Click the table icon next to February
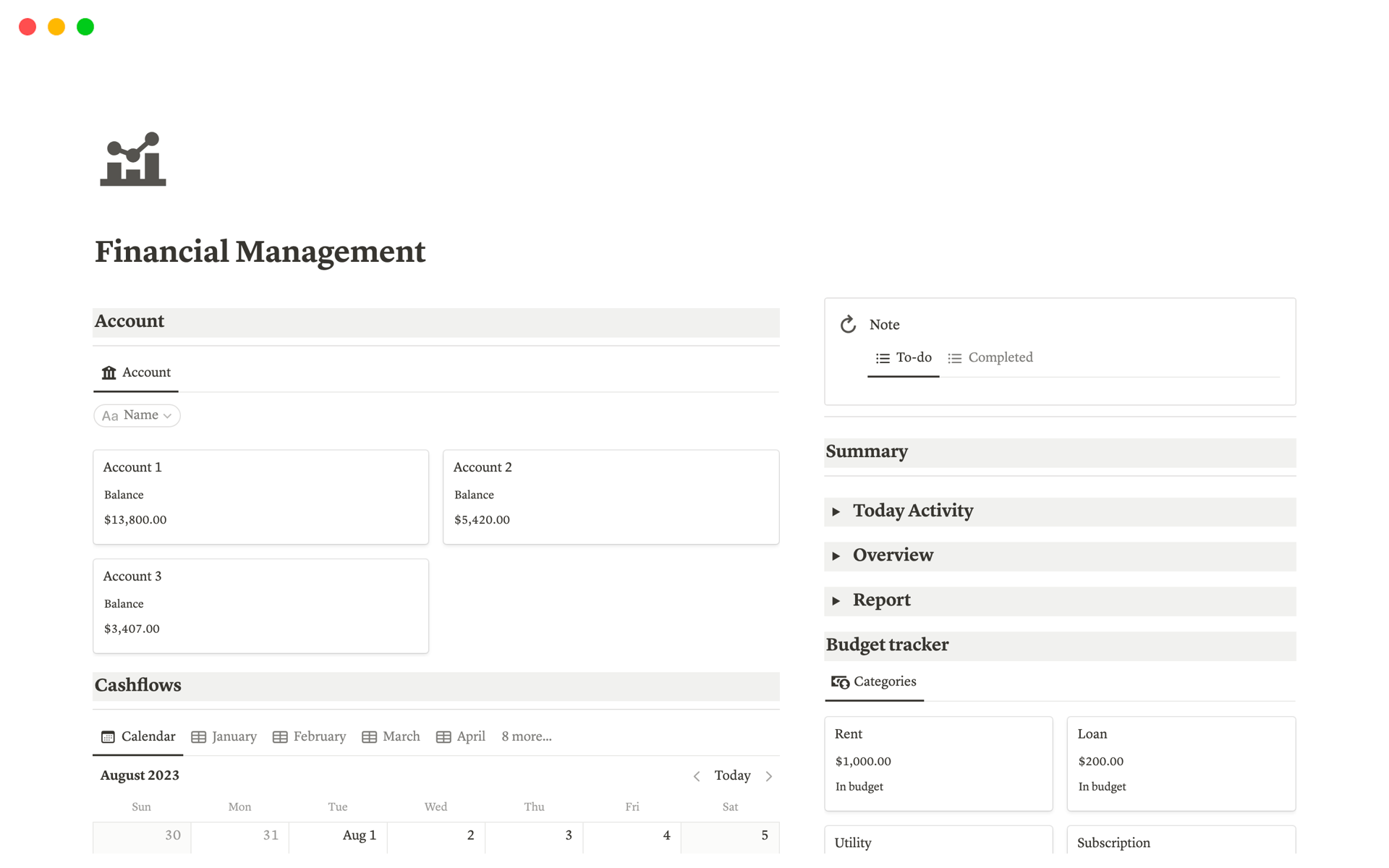1389x868 pixels. (279, 736)
